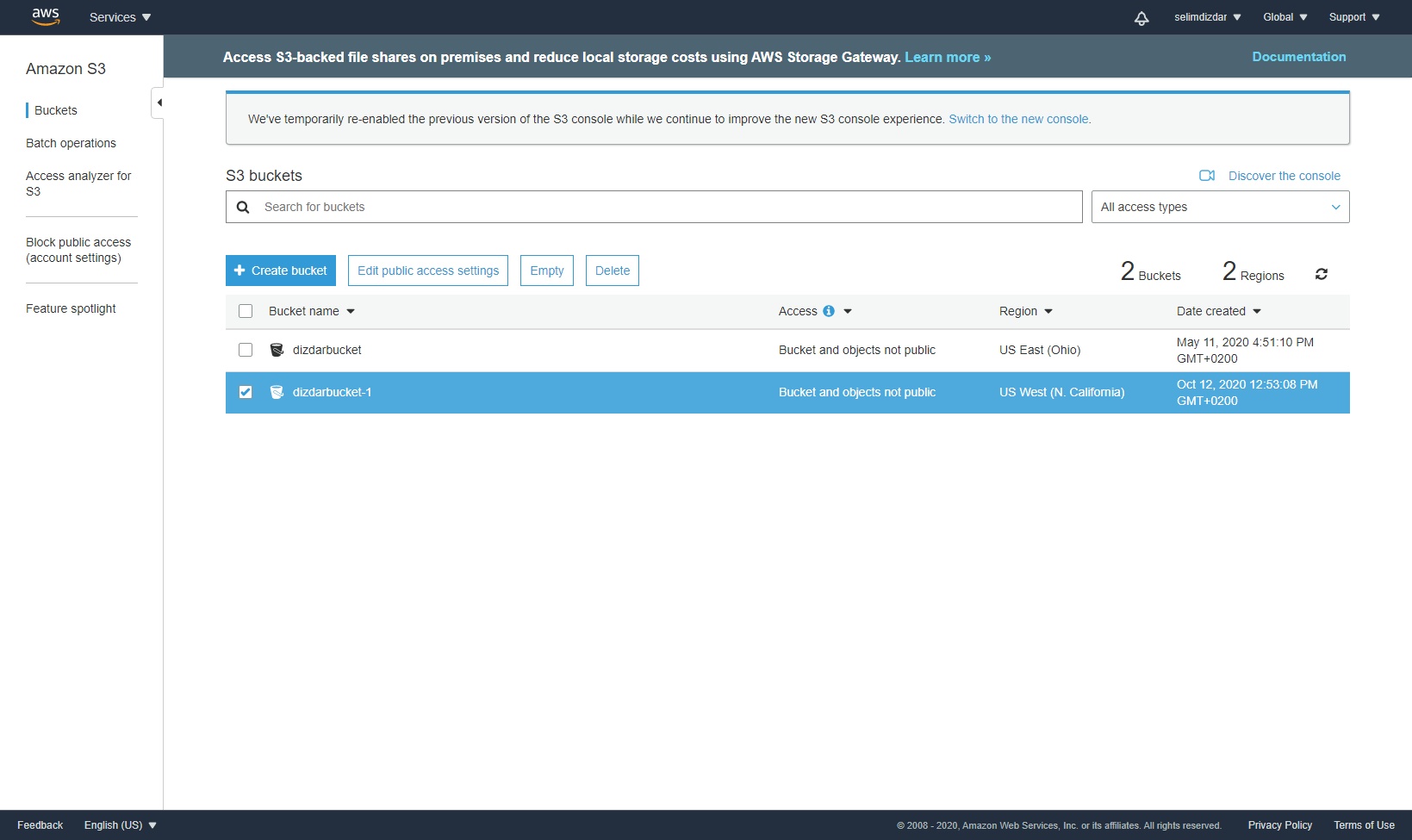Open the English (US) language menu
The width and height of the screenshot is (1412, 840).
121,825
